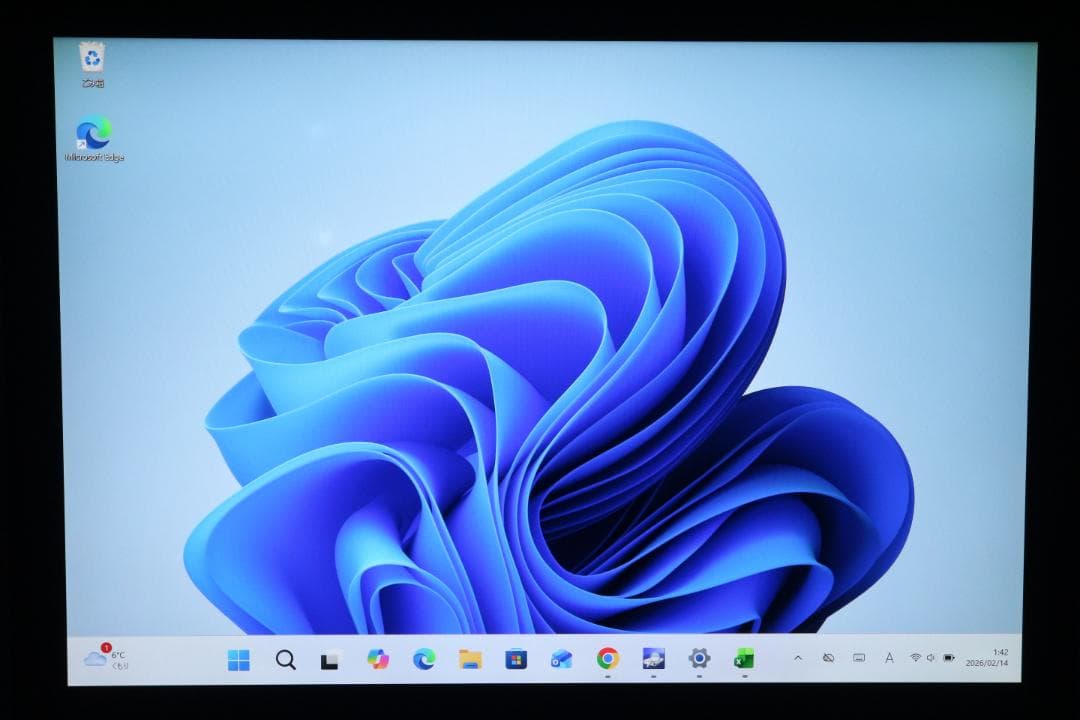The height and width of the screenshot is (720, 1080).
Task: Open battery status tray icon
Action: [x=948, y=658]
